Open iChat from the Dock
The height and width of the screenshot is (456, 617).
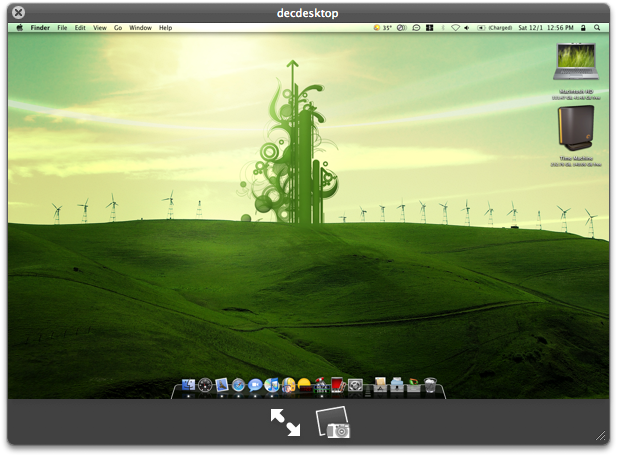[255, 385]
